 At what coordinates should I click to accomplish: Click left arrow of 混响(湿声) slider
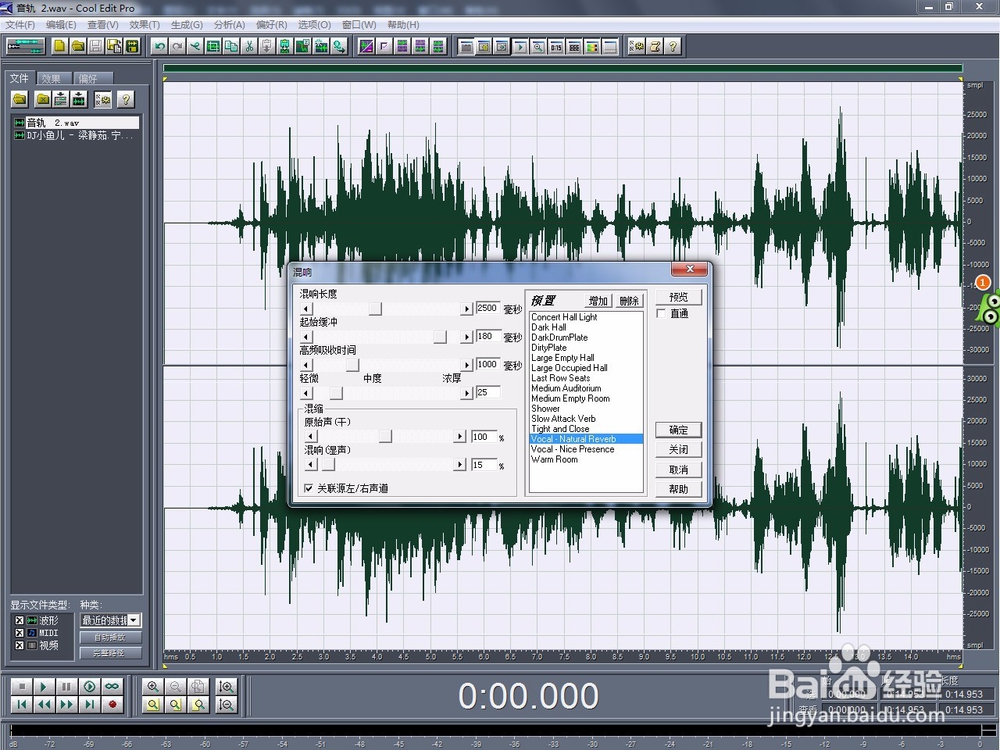click(x=311, y=465)
